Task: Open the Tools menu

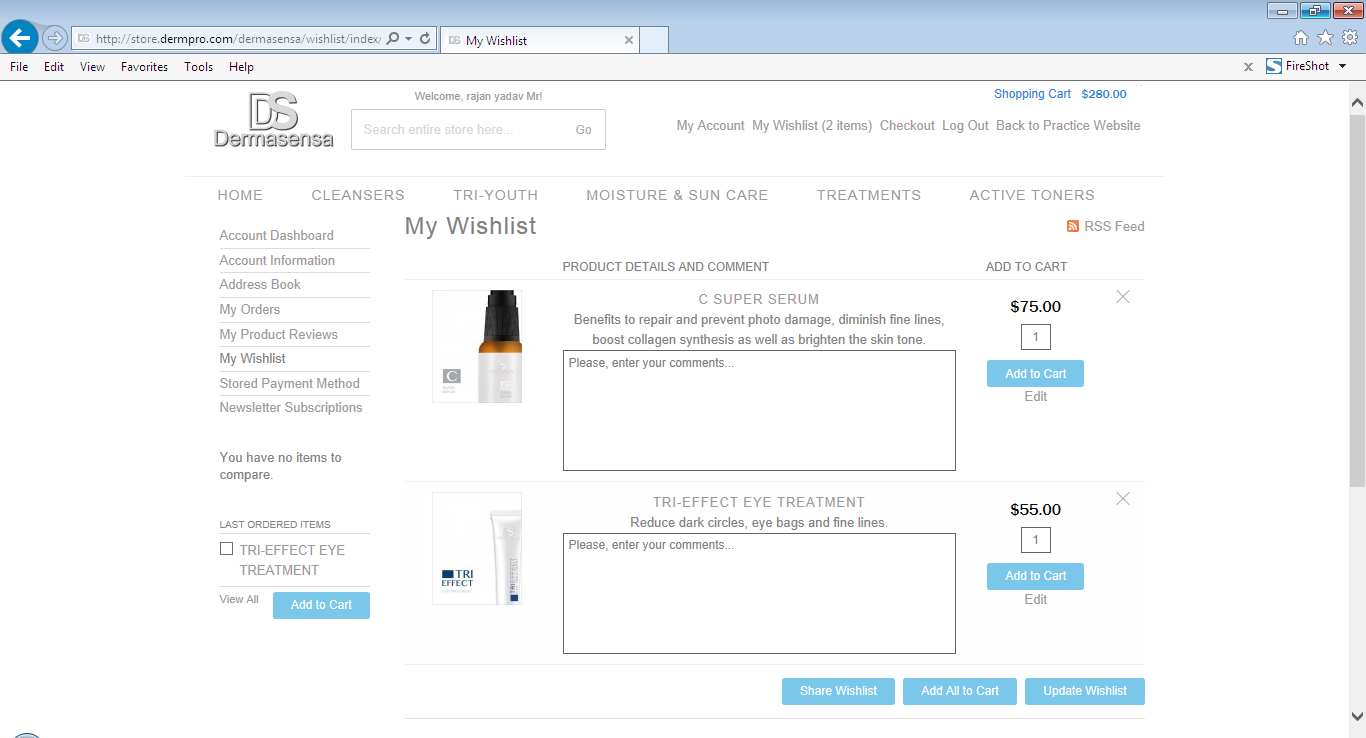Action: (198, 67)
